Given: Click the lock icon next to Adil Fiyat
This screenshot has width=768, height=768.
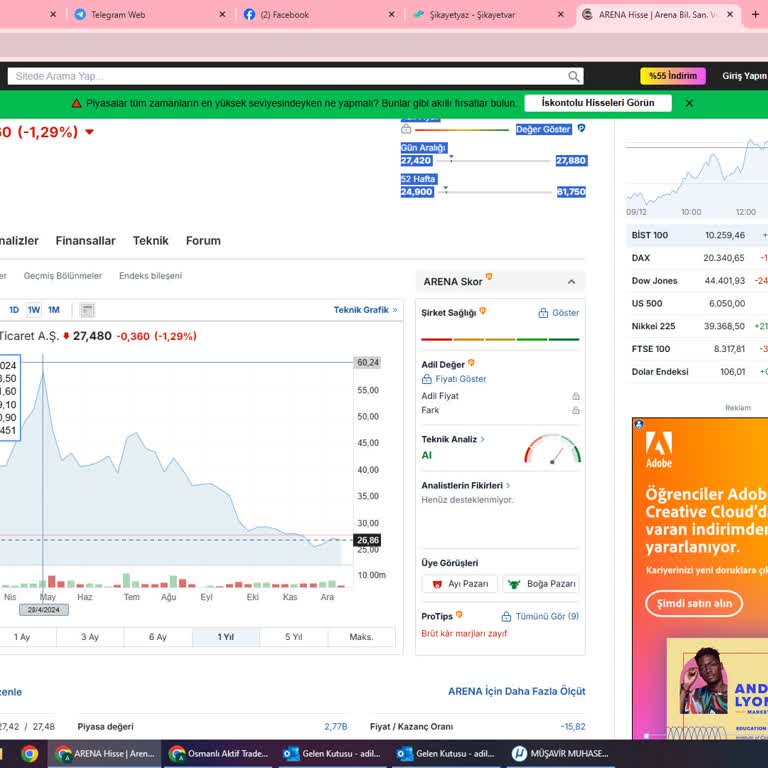Looking at the screenshot, I should pos(576,396).
